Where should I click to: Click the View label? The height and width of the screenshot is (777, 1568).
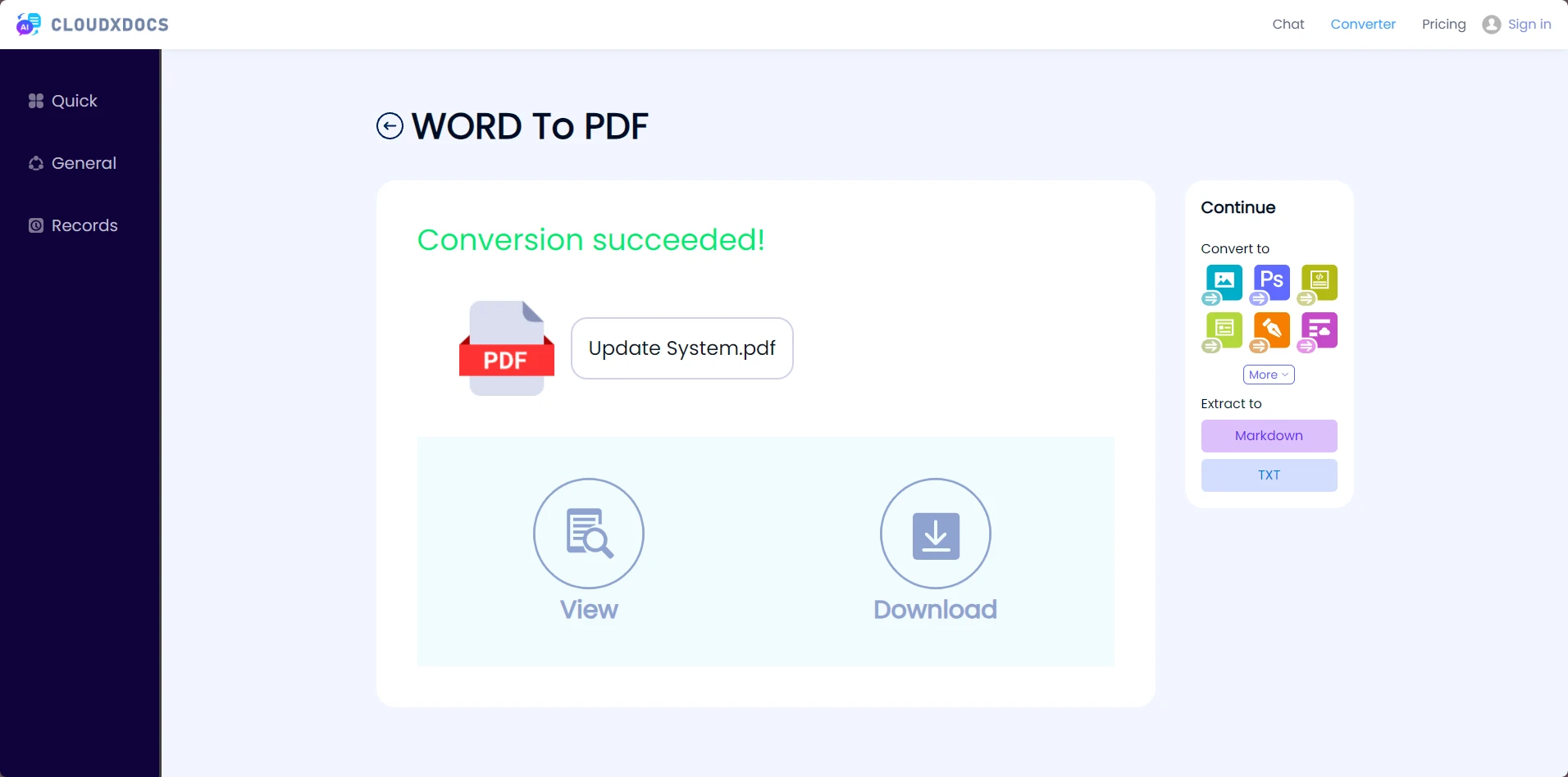point(589,610)
